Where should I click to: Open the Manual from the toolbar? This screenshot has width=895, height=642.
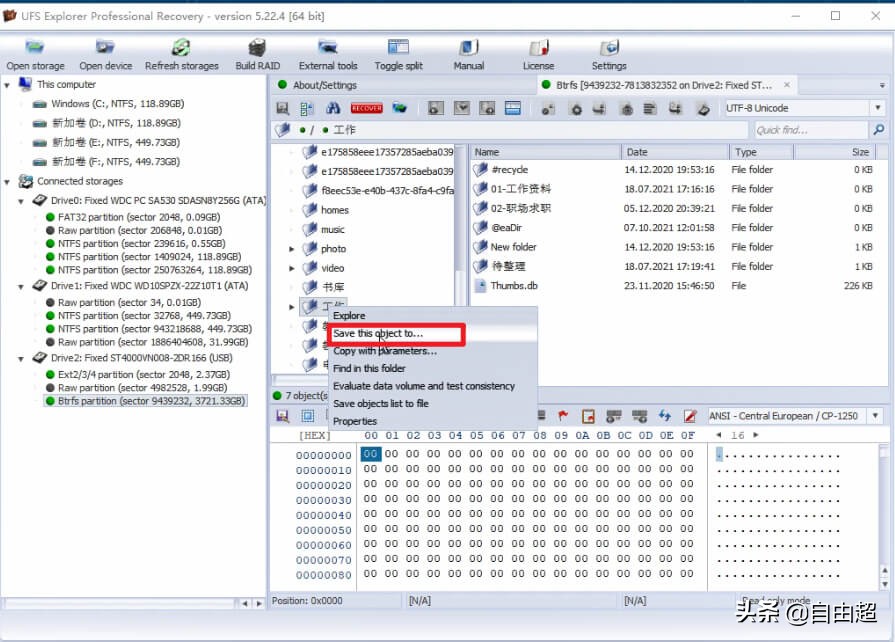point(469,47)
